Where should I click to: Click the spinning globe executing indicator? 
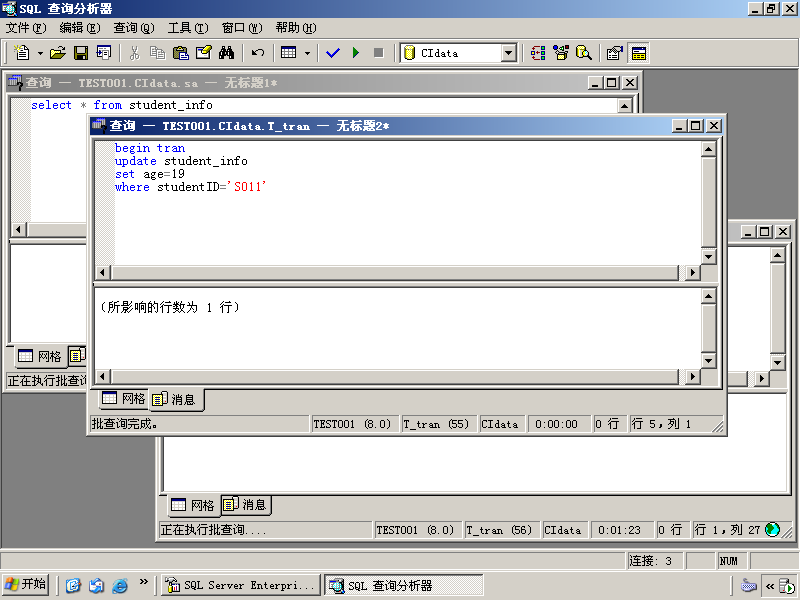click(772, 530)
